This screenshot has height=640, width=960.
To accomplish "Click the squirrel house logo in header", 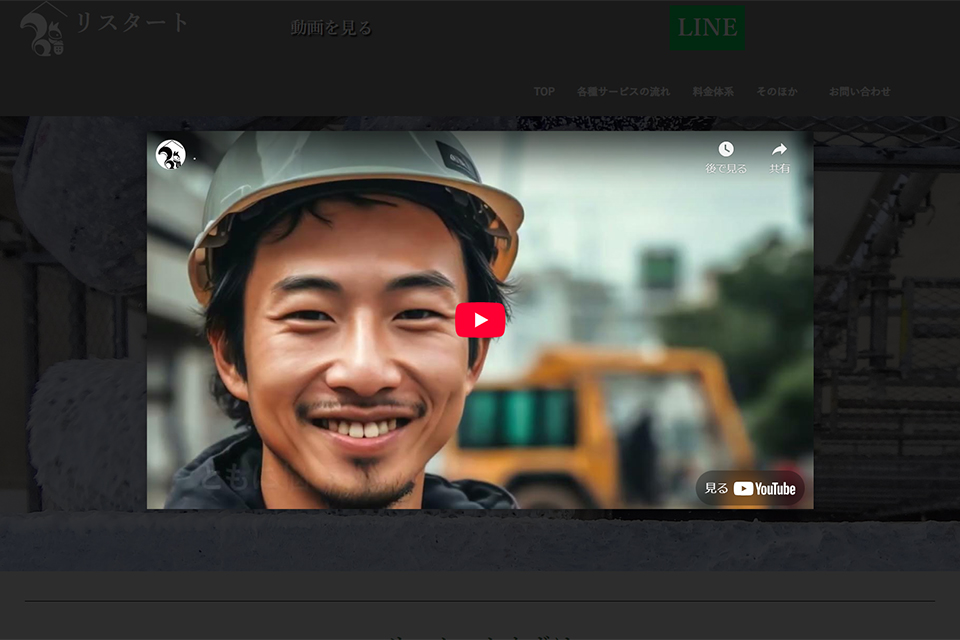I will (43, 30).
